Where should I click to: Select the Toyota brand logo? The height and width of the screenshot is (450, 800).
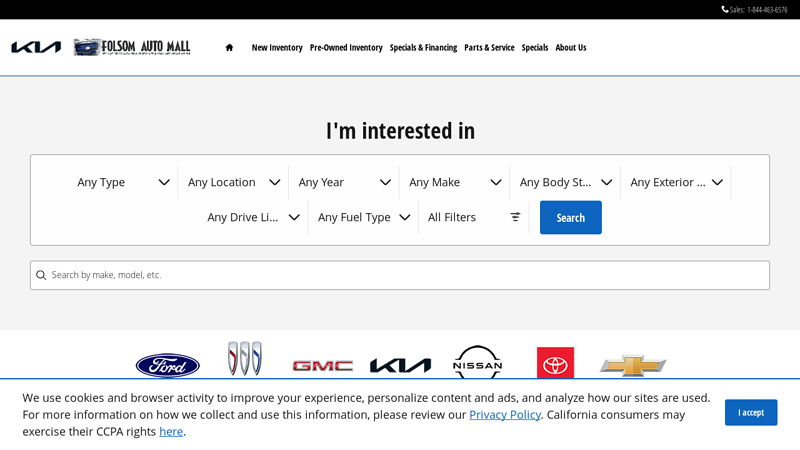(555, 363)
